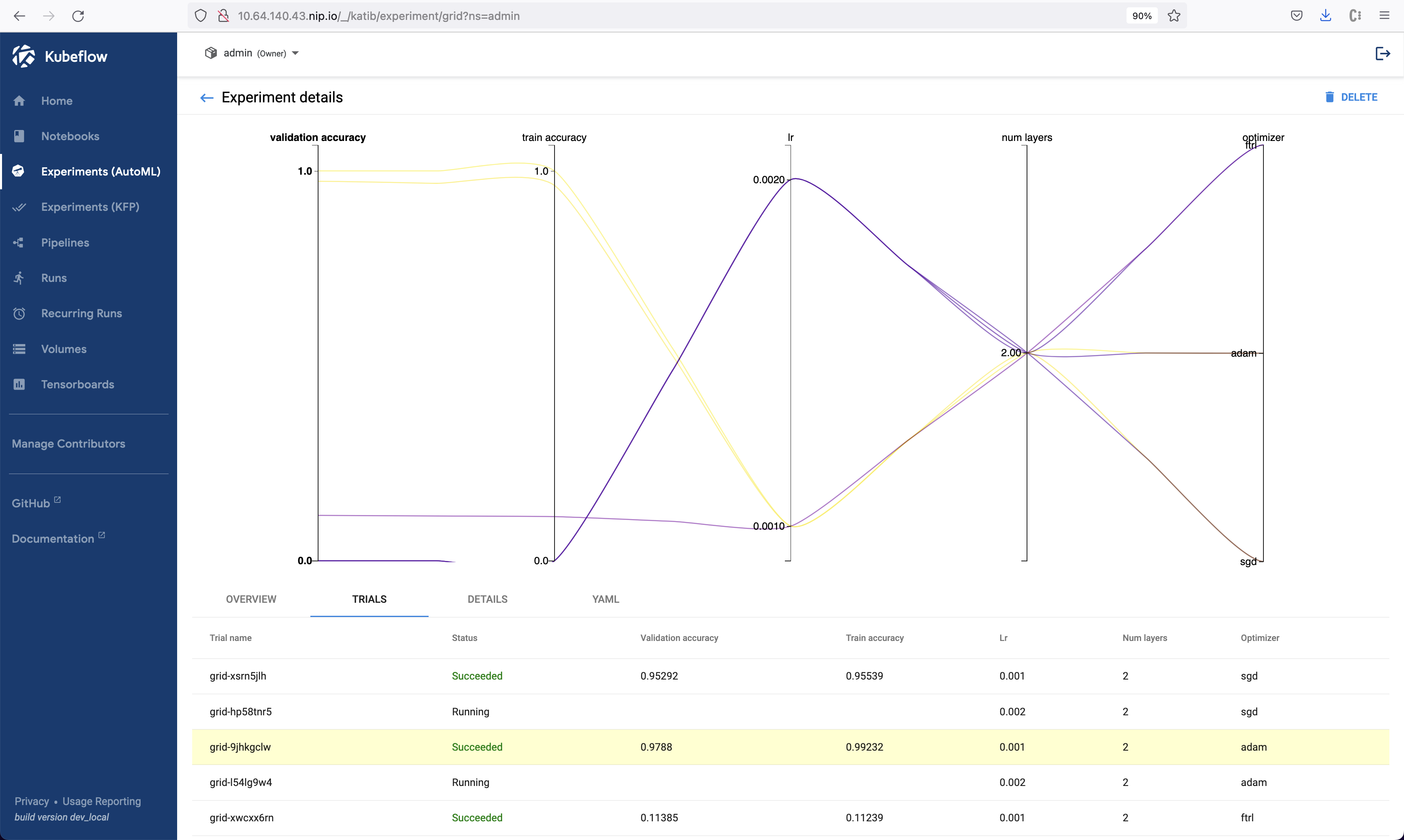The width and height of the screenshot is (1404, 840).
Task: Select the grid-9jhkgclw trial row
Action: (240, 747)
